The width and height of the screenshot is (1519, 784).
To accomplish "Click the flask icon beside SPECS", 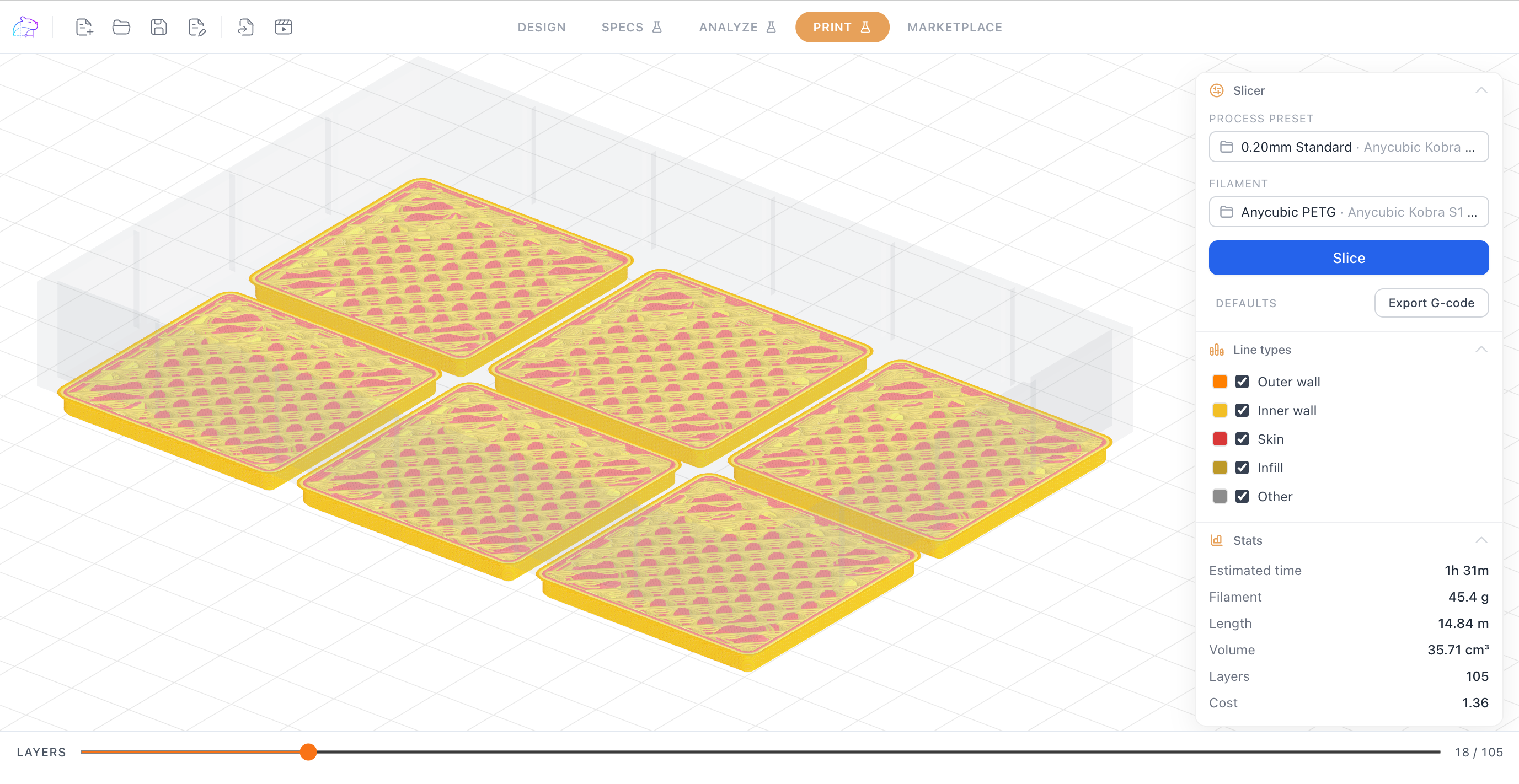I will tap(657, 27).
